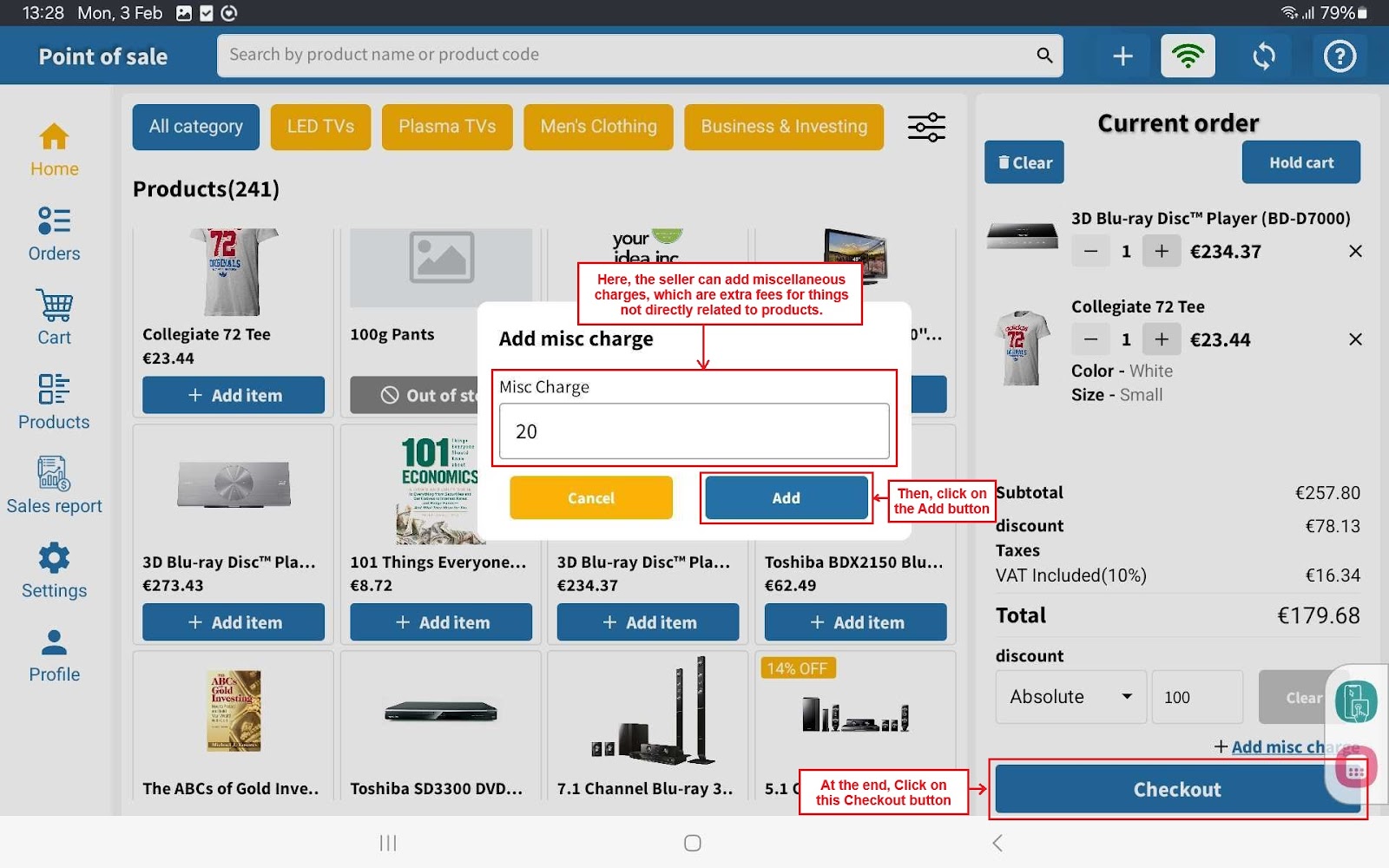Click the search magnifier icon

tap(1044, 56)
